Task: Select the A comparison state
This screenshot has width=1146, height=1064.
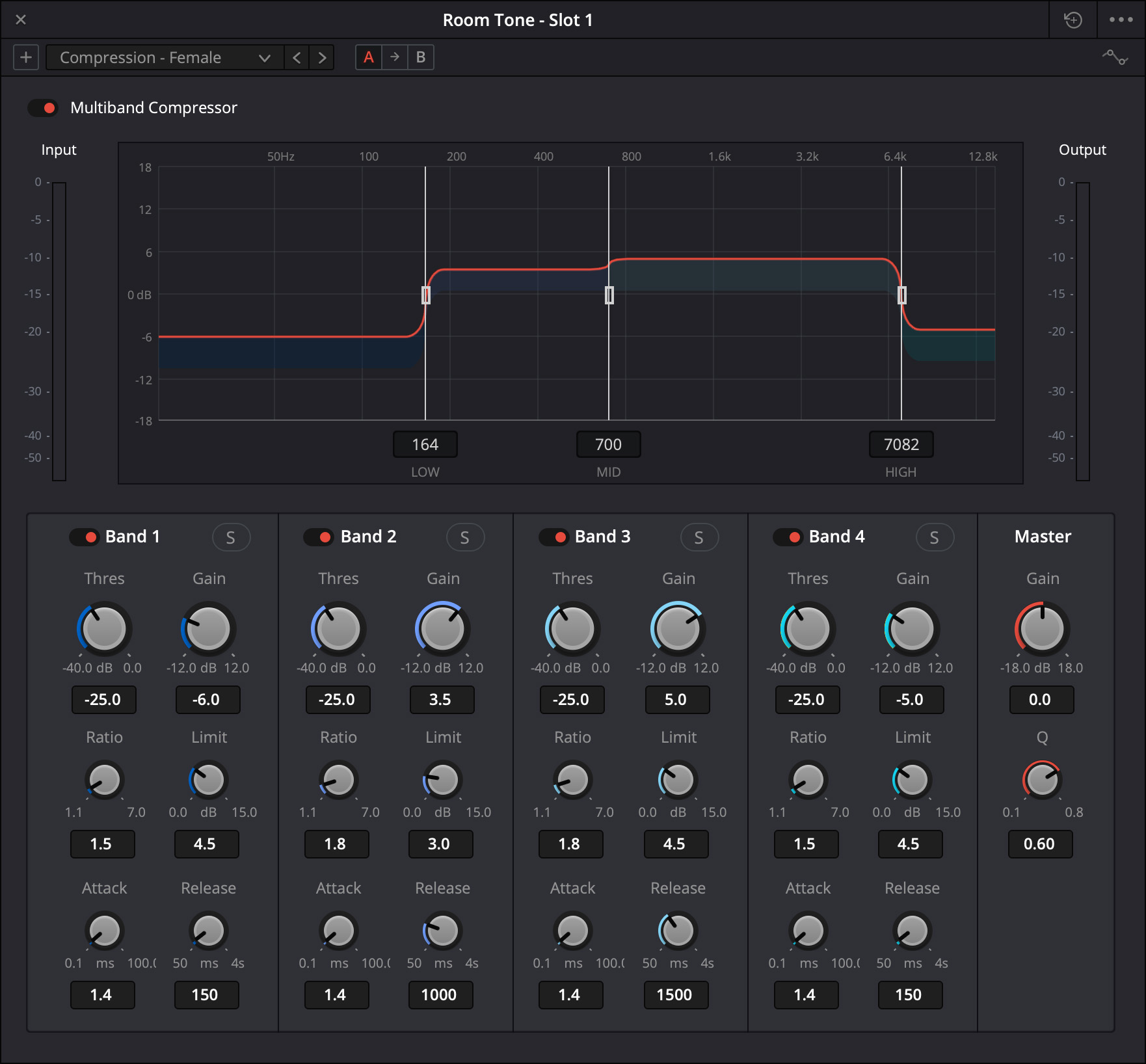Action: pos(369,57)
